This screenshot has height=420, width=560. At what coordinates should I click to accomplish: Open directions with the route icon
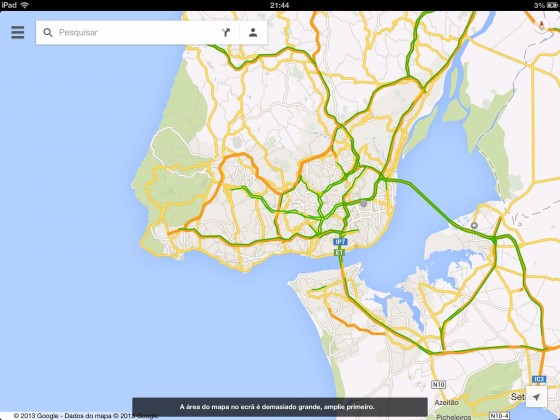point(226,32)
